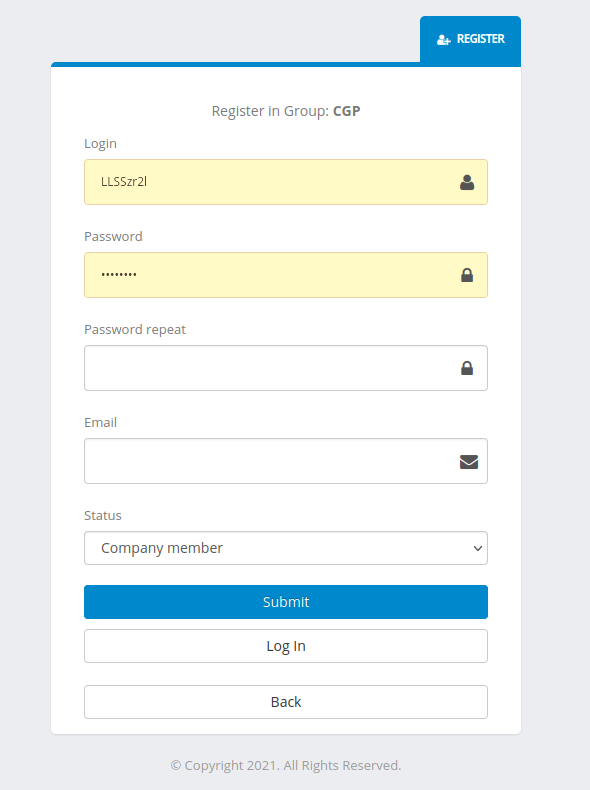The height and width of the screenshot is (790, 590).
Task: Click the Password repeat label
Action: pos(135,330)
